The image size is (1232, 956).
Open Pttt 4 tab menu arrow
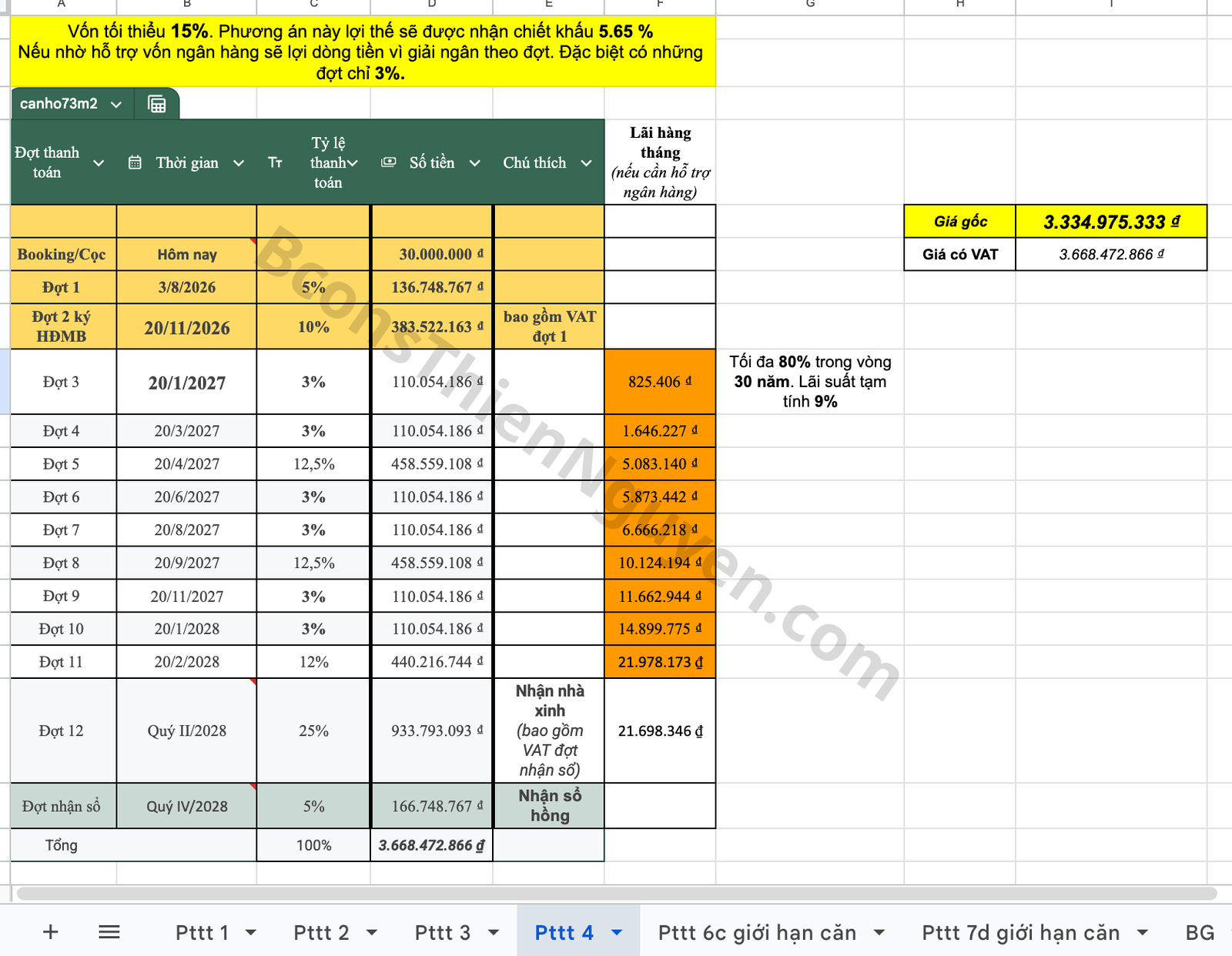[x=617, y=933]
